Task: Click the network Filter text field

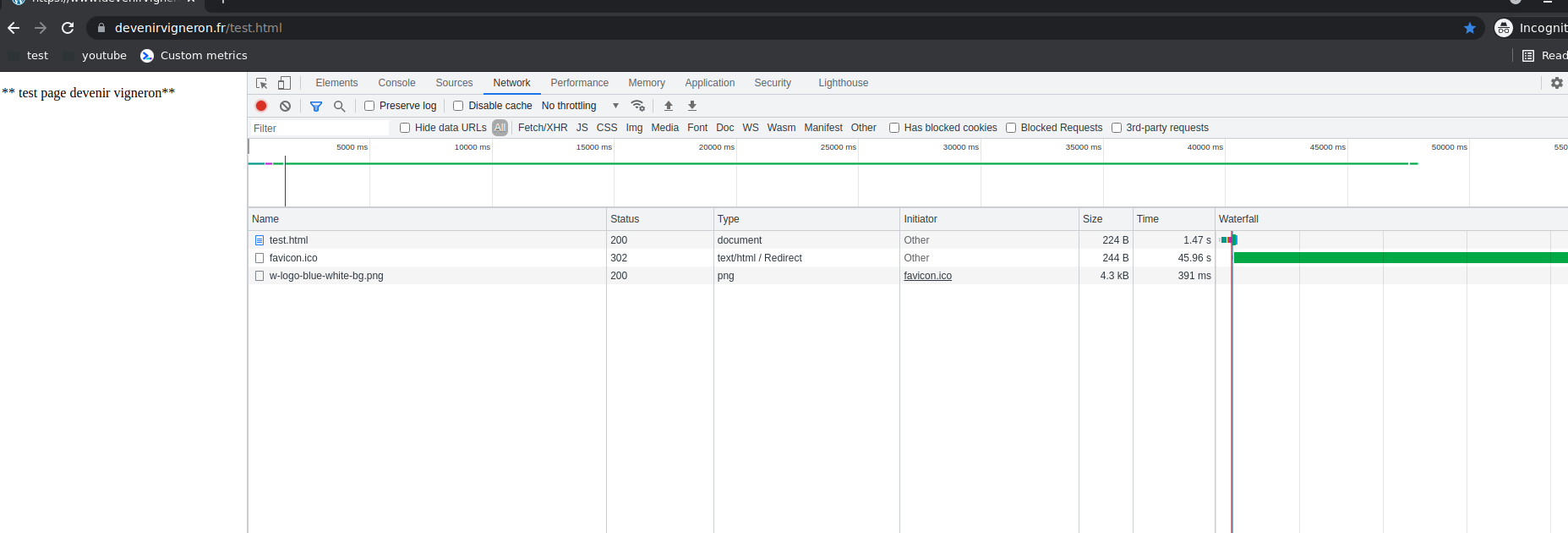Action: [x=320, y=129]
